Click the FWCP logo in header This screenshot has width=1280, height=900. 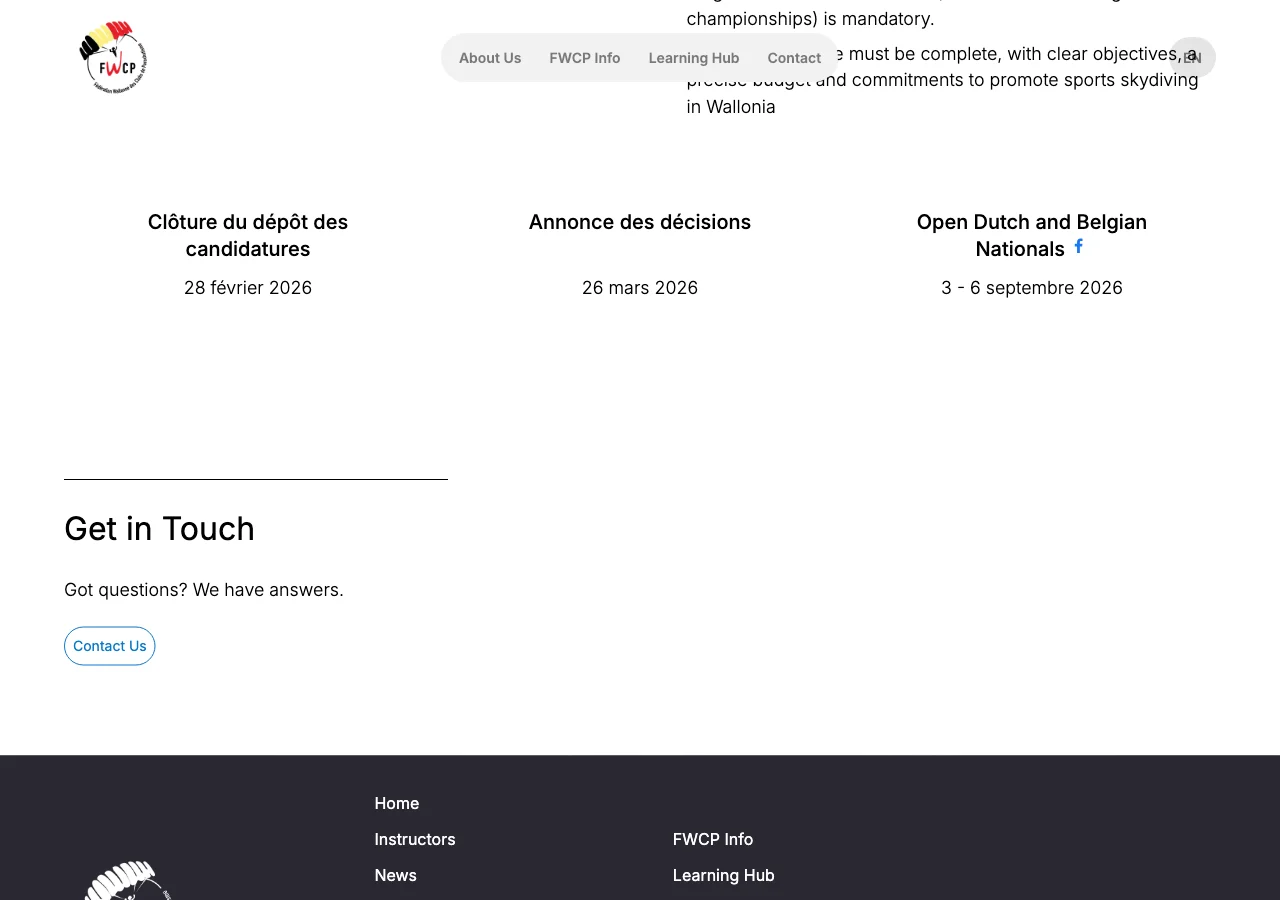point(113,58)
